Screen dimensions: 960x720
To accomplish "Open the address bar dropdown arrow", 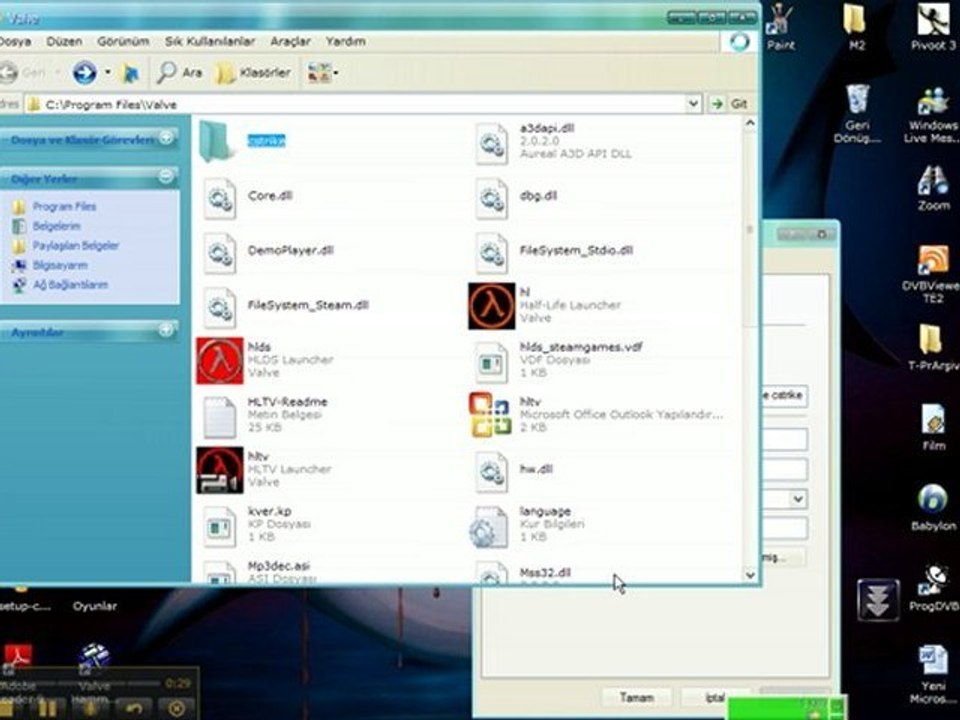I will (x=693, y=103).
